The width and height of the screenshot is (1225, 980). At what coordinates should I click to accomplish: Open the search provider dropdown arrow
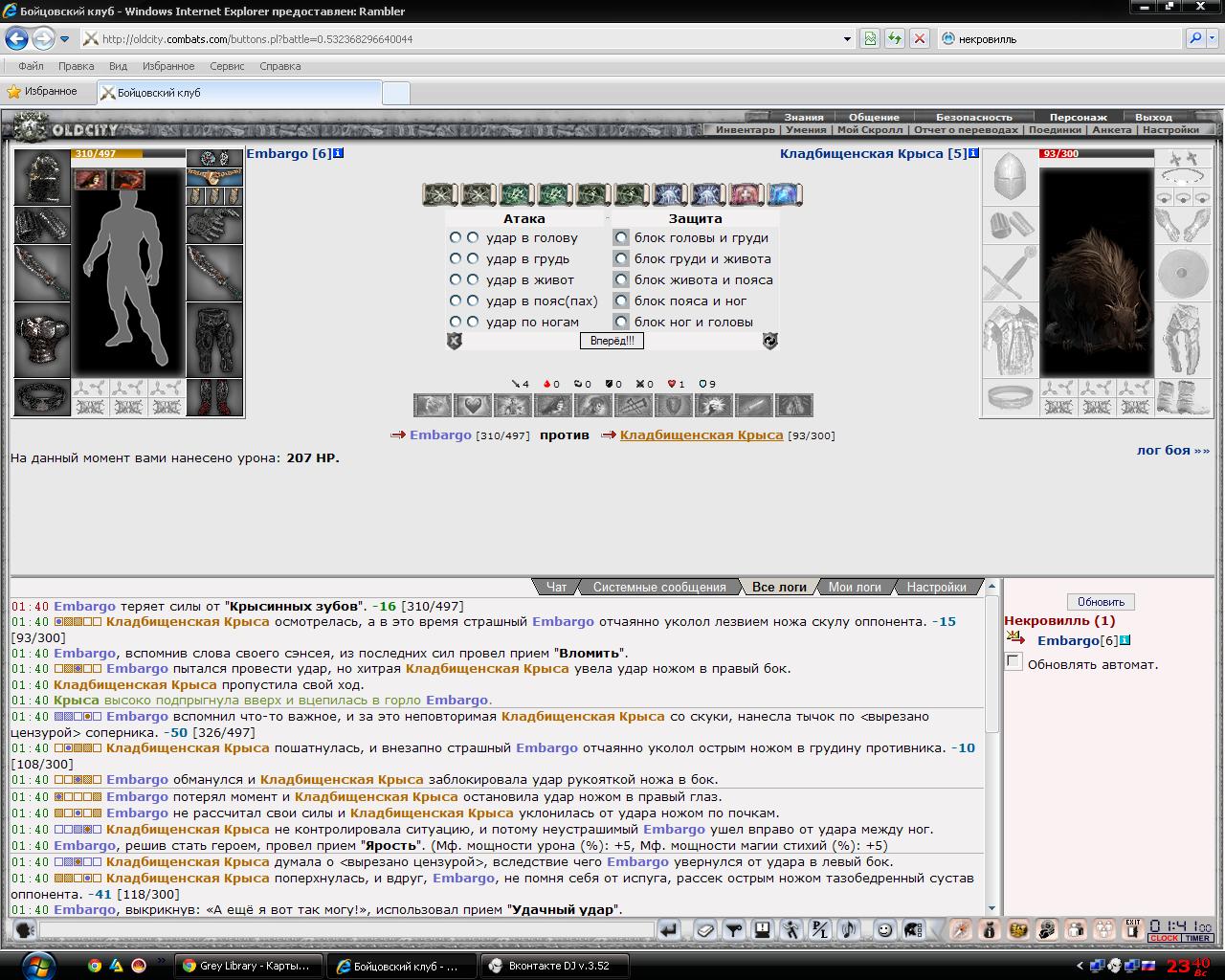tap(1214, 39)
